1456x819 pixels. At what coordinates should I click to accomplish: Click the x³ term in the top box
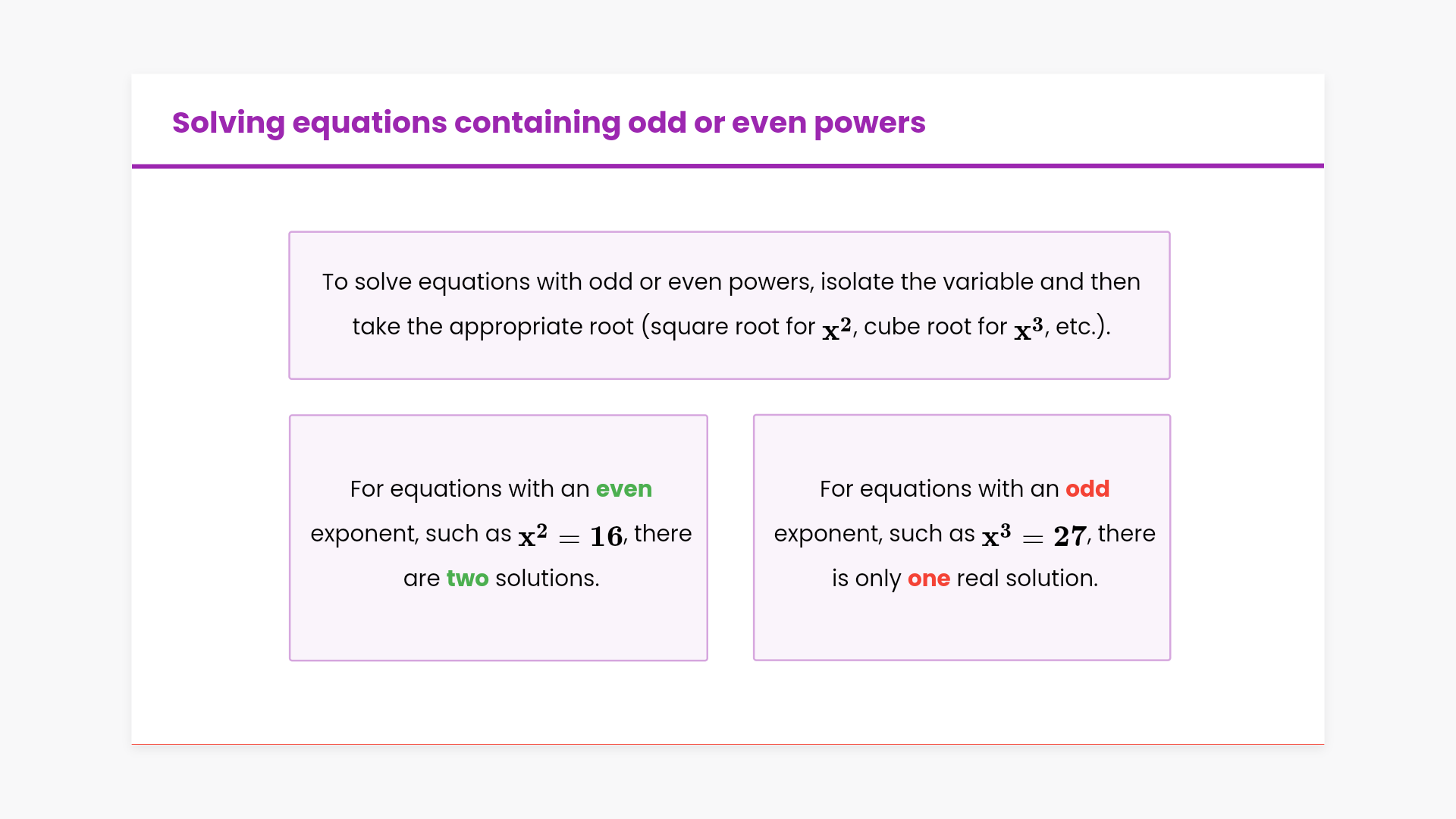point(1028,328)
